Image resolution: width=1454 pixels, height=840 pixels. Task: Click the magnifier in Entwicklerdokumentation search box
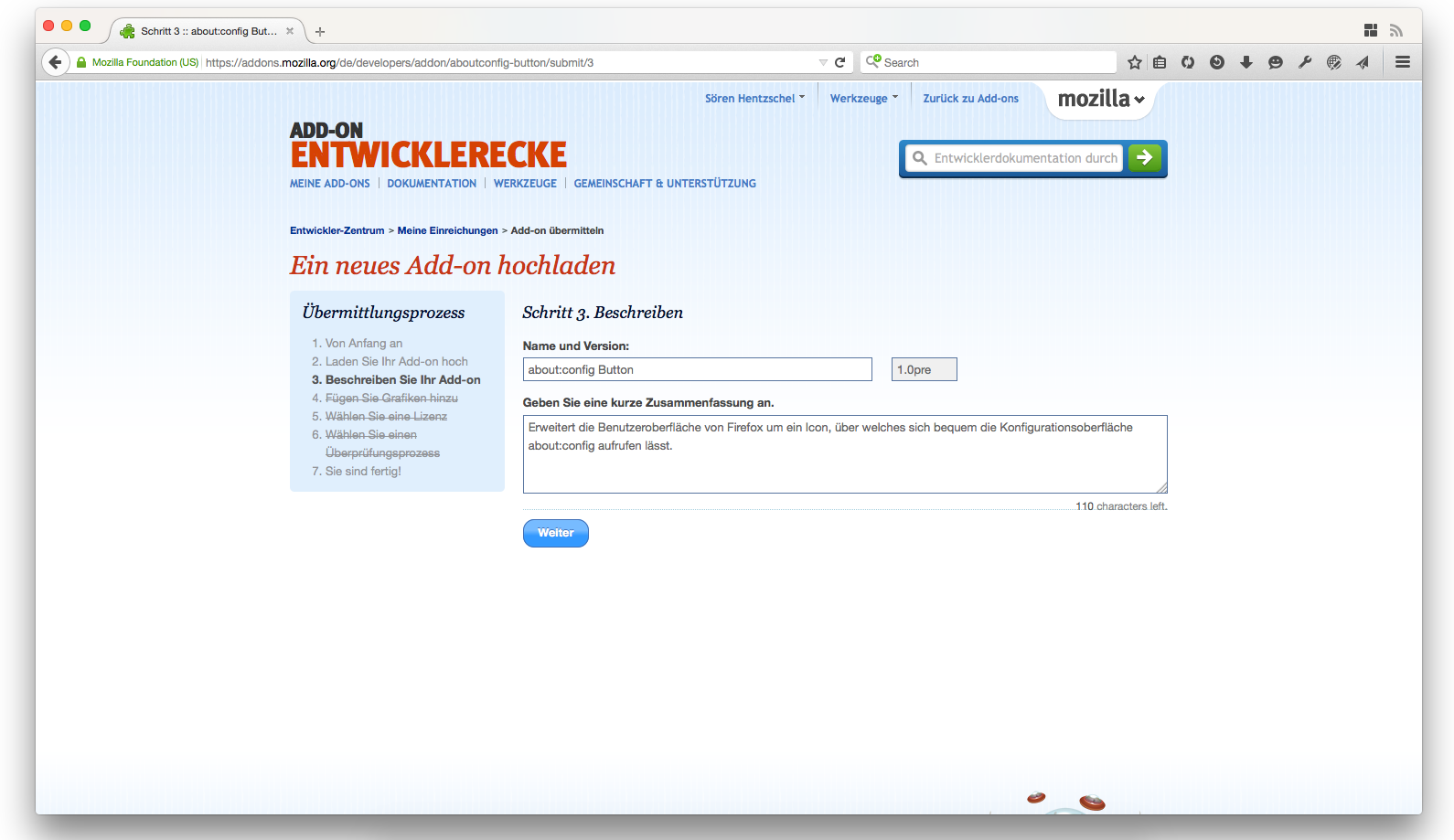click(920, 158)
